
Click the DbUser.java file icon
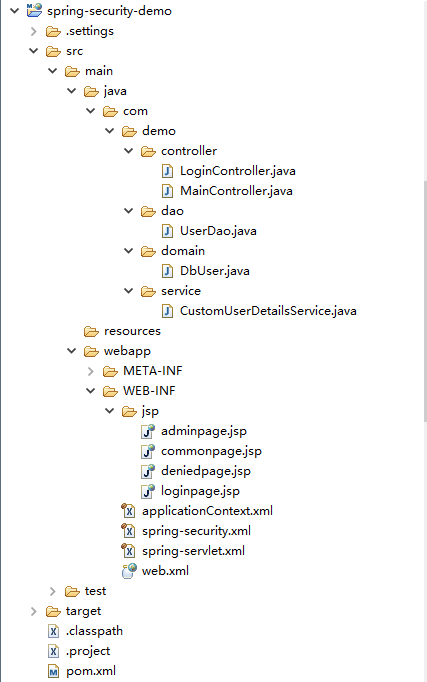click(167, 271)
